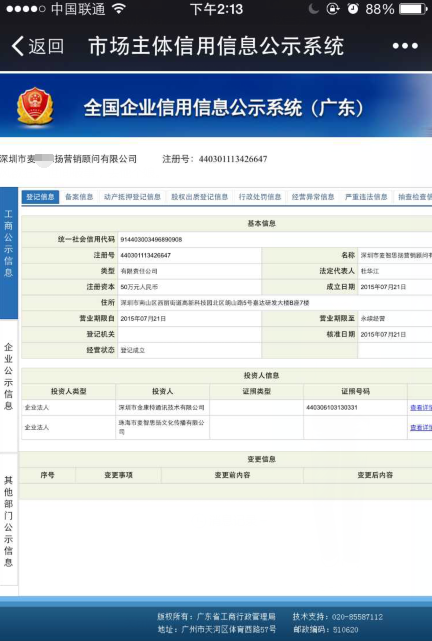This screenshot has width=432, height=641.
Task: Click the 名称 value cell
Action: (x=395, y=255)
